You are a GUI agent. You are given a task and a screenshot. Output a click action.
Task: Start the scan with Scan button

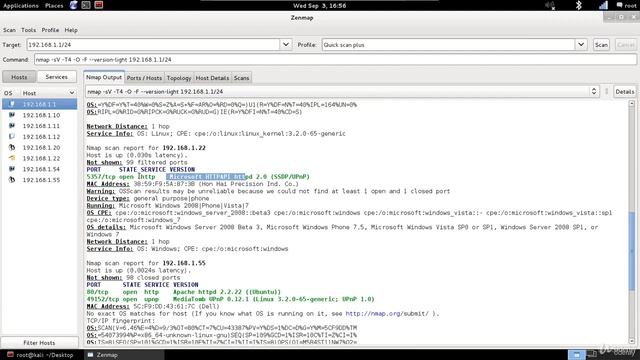tap(601, 44)
